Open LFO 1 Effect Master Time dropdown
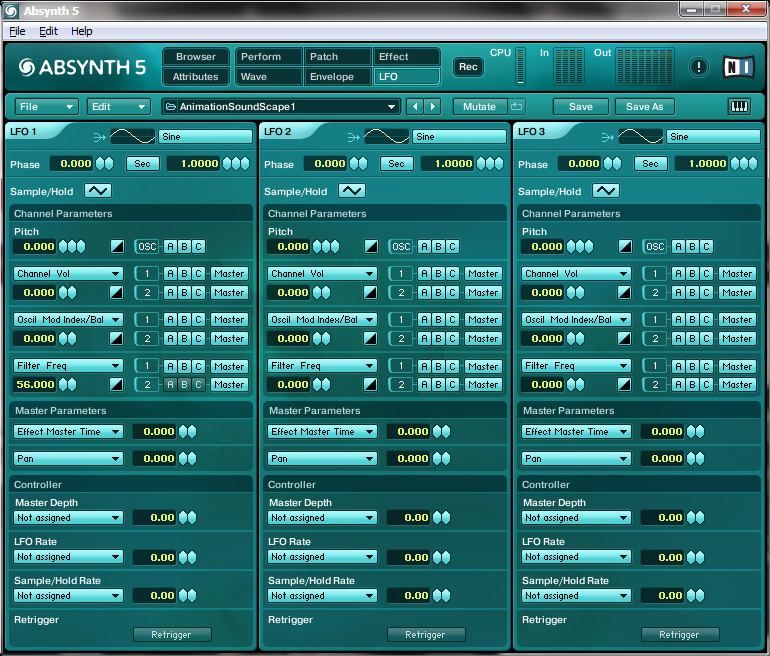Image resolution: width=770 pixels, height=656 pixels. (68, 432)
